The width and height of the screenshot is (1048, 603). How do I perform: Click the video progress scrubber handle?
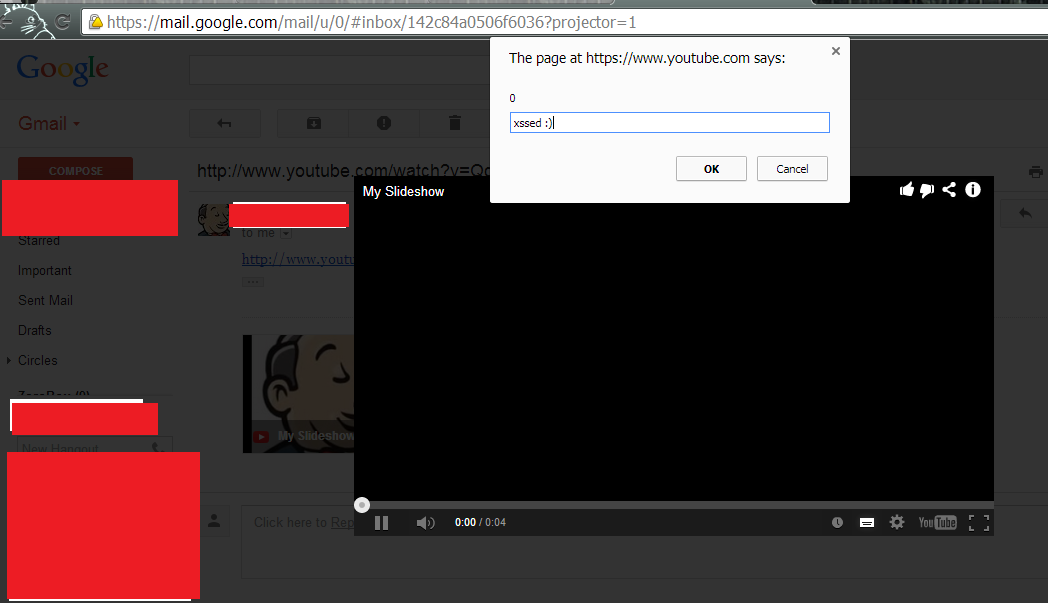click(x=362, y=505)
